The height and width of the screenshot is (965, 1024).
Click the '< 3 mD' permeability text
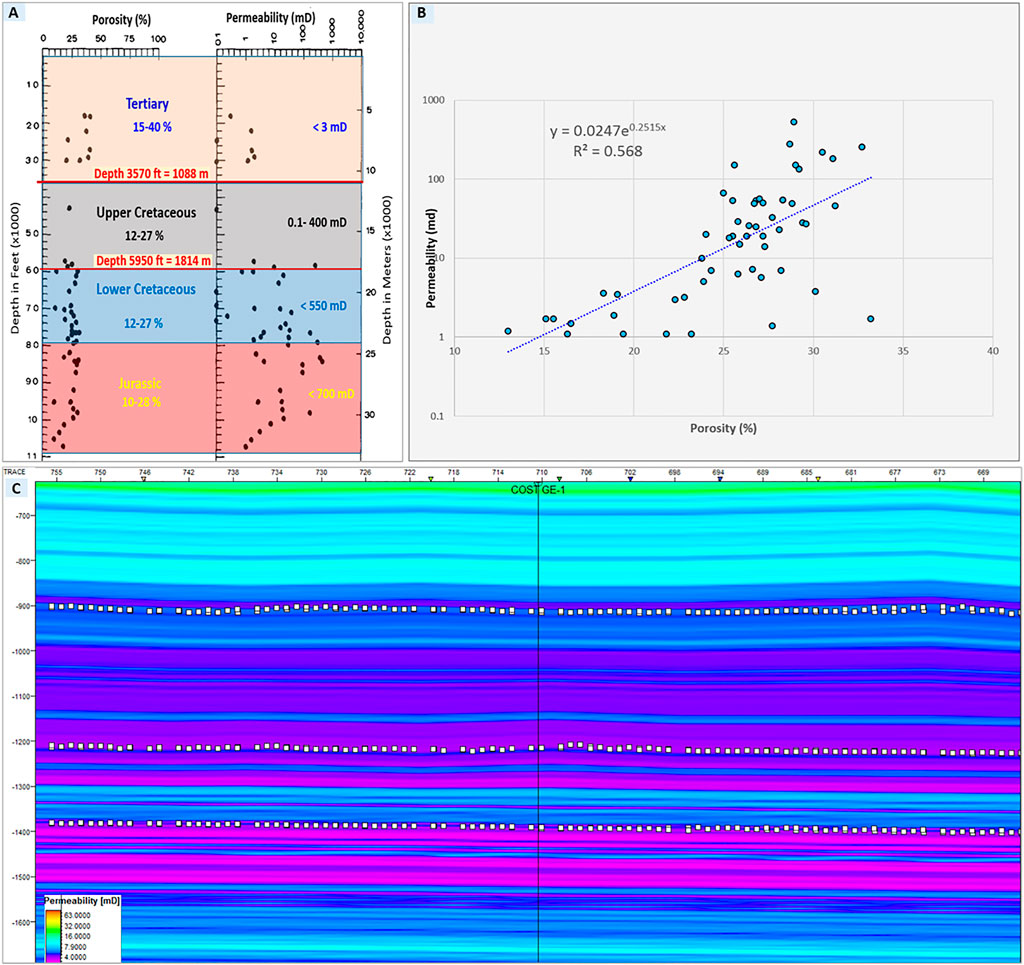[329, 127]
